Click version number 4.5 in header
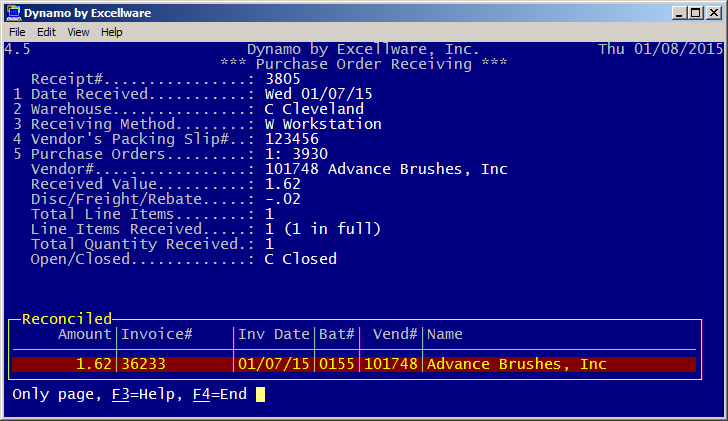 (17, 49)
